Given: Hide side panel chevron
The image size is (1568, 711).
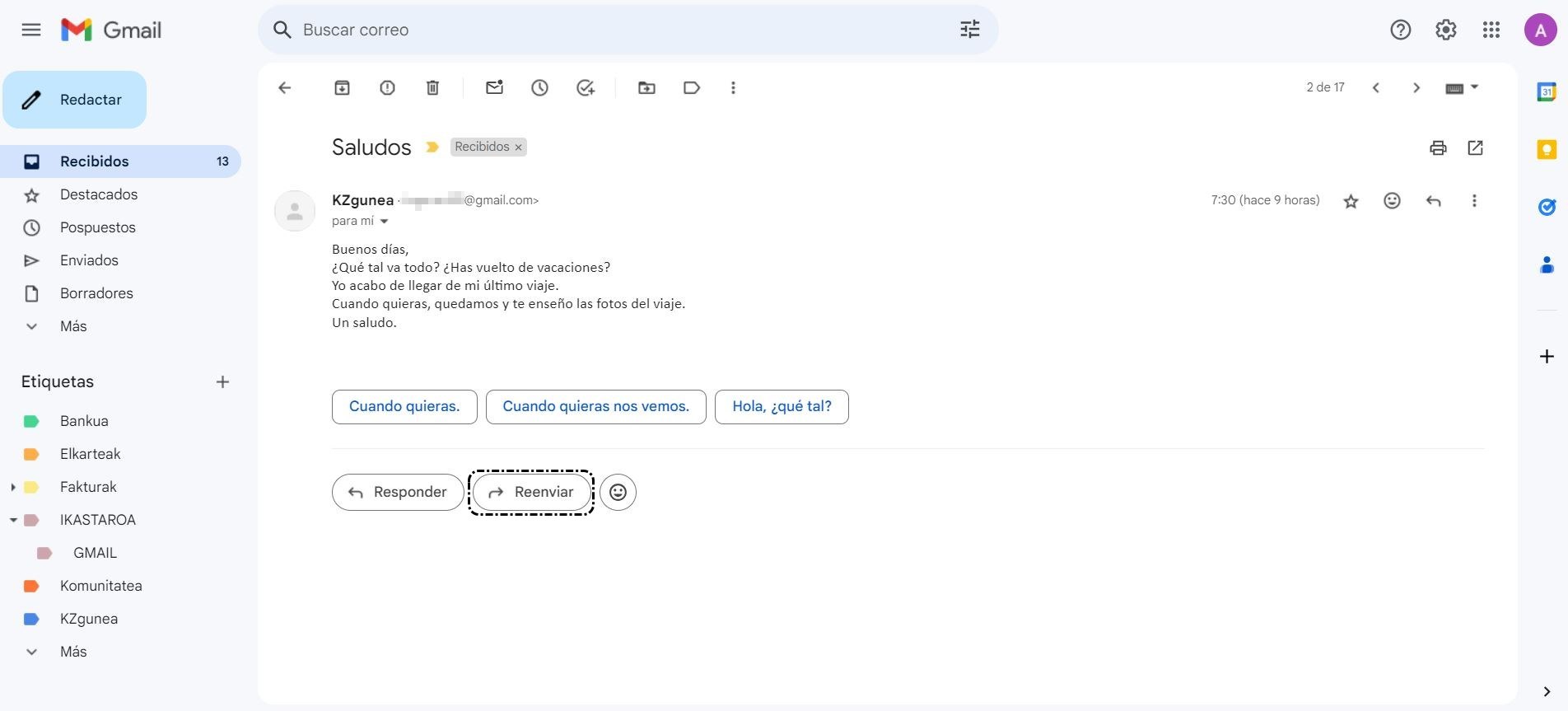Looking at the screenshot, I should [1547, 691].
